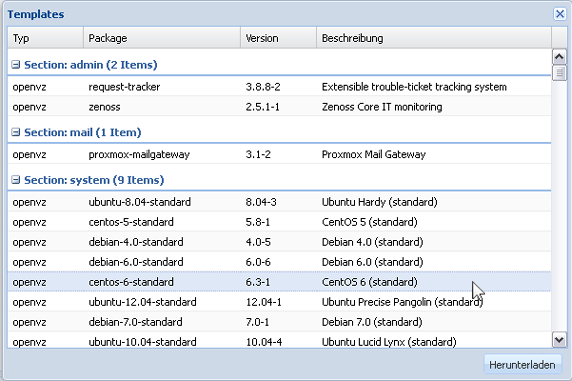This screenshot has width=572, height=381.
Task: Sort by the Package column header
Action: pyautogui.click(x=162, y=38)
